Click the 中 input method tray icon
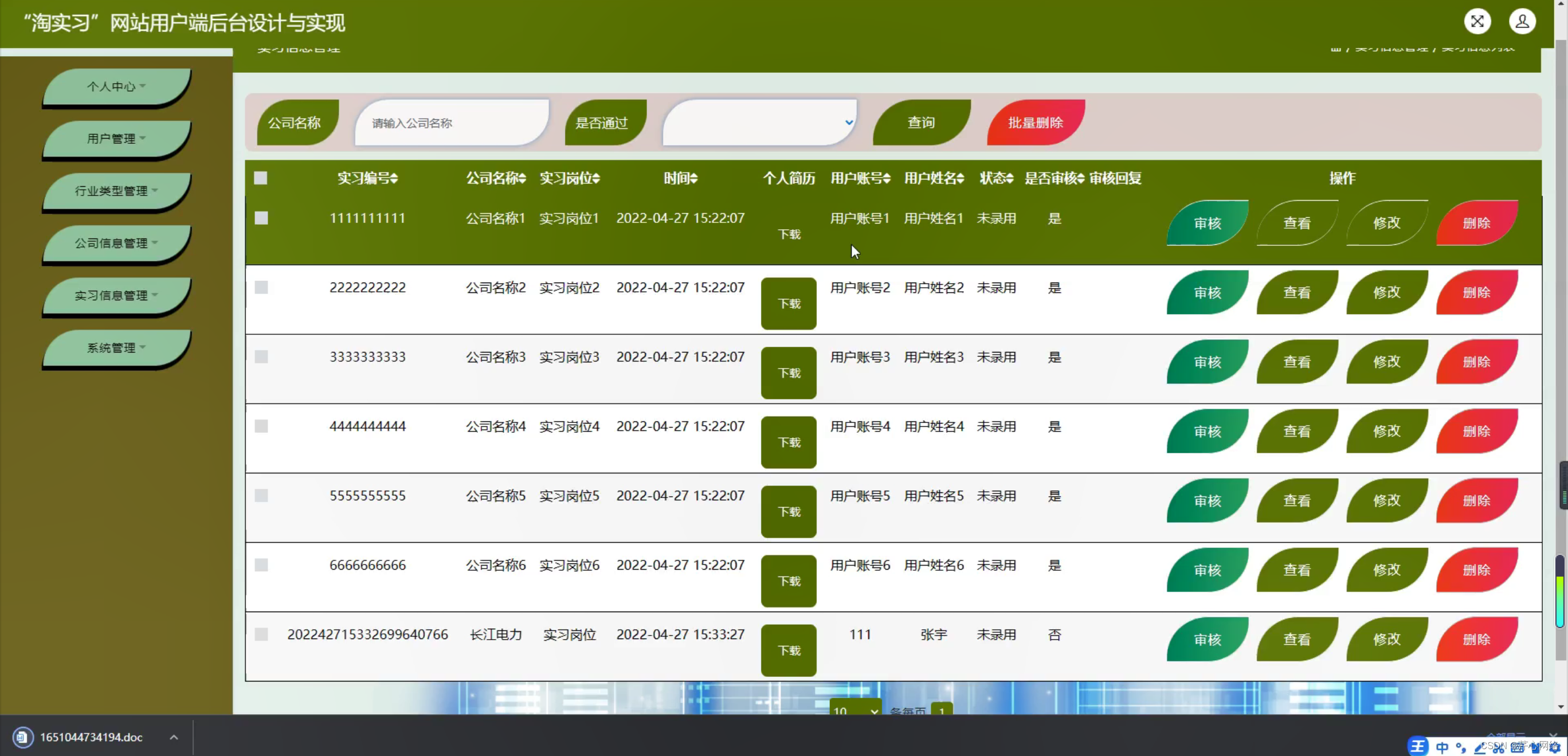 (1442, 747)
